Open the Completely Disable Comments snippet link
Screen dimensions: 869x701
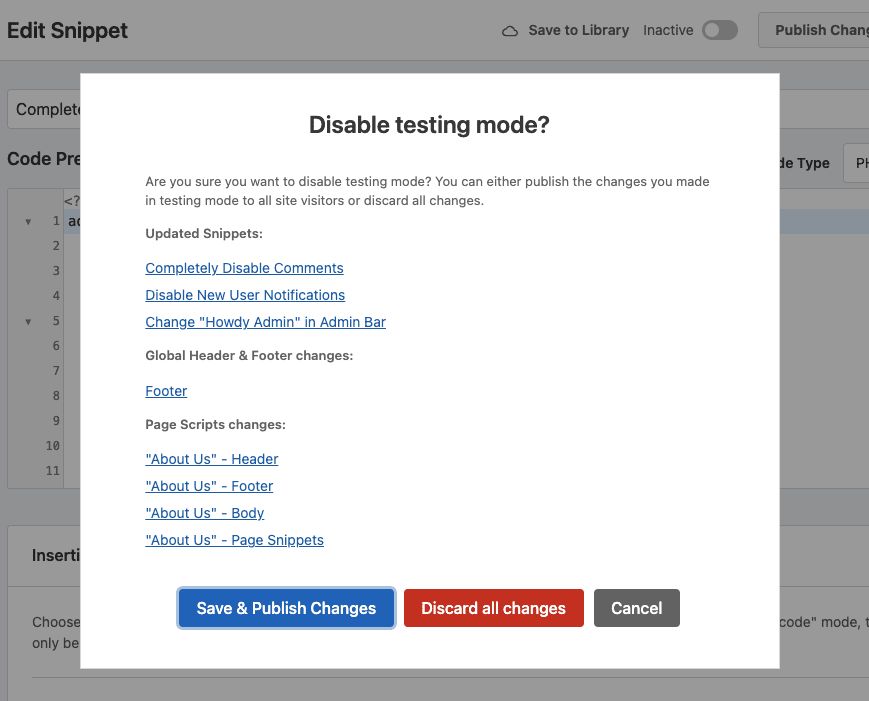pyautogui.click(x=244, y=268)
